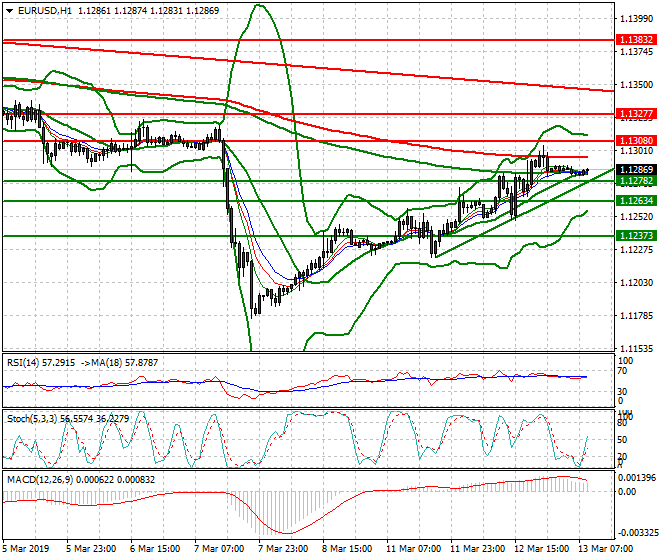Image resolution: width=660 pixels, height=560 pixels.
Task: Open the EURUSD,H1 chart dropdown triangle
Action: pyautogui.click(x=9, y=11)
